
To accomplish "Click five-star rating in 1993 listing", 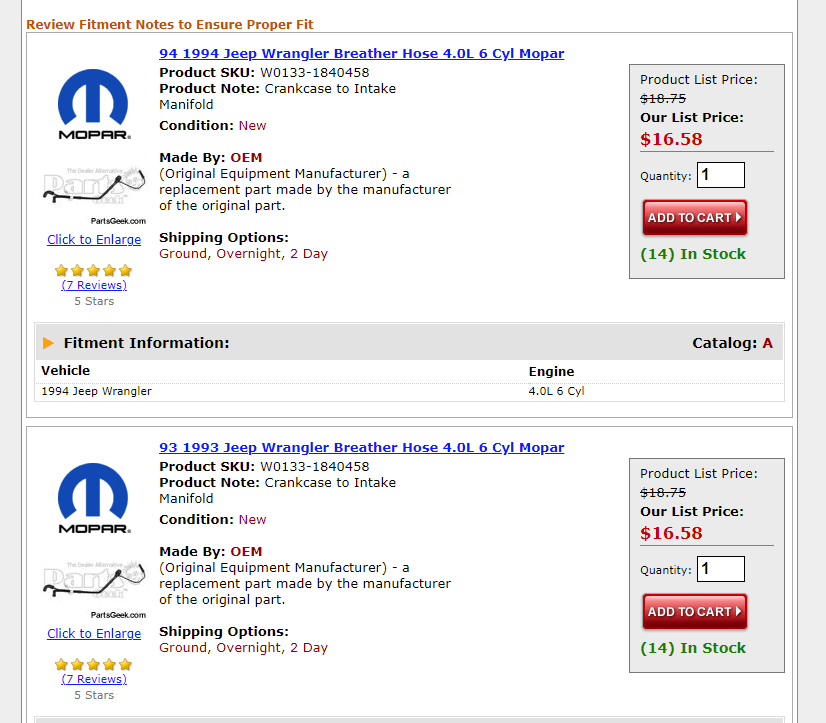I will pos(94,664).
